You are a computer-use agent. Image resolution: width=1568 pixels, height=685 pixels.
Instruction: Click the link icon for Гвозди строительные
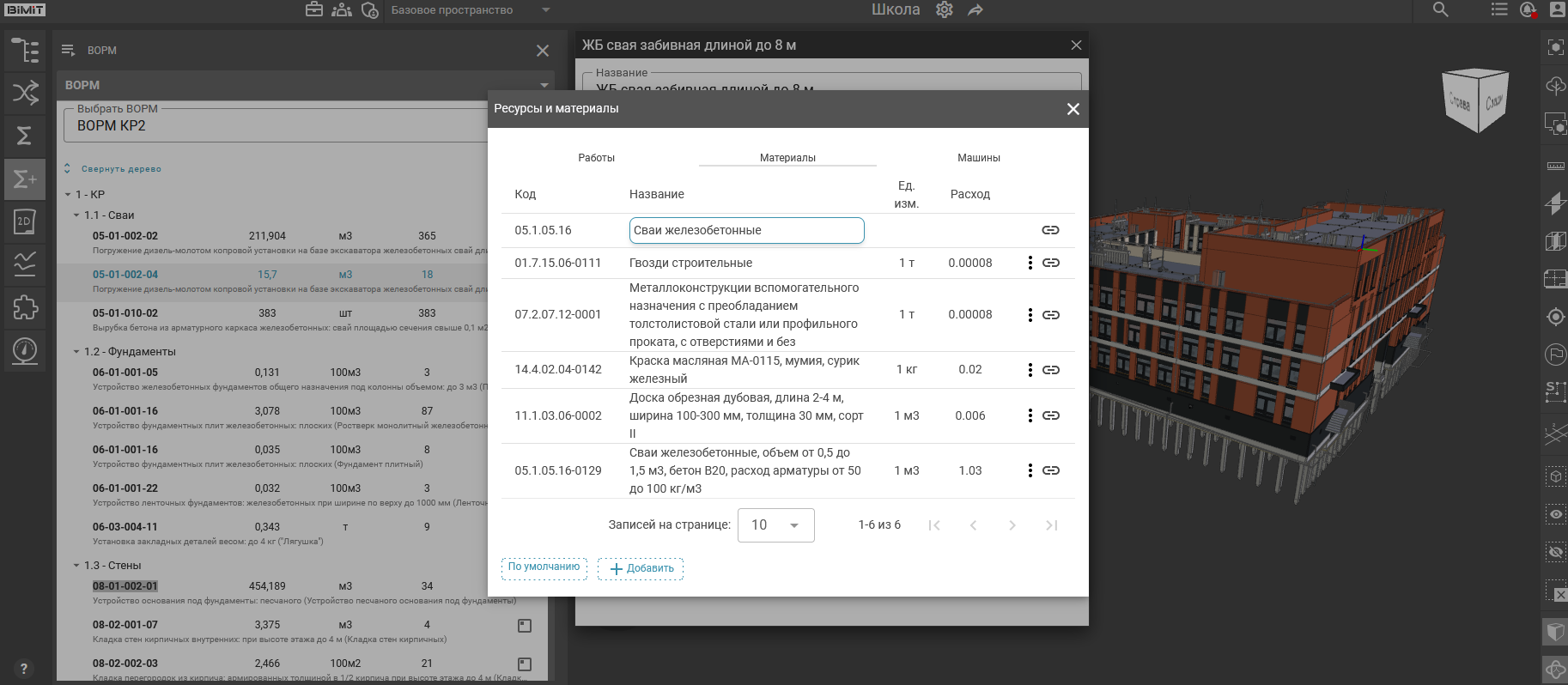[x=1051, y=263]
